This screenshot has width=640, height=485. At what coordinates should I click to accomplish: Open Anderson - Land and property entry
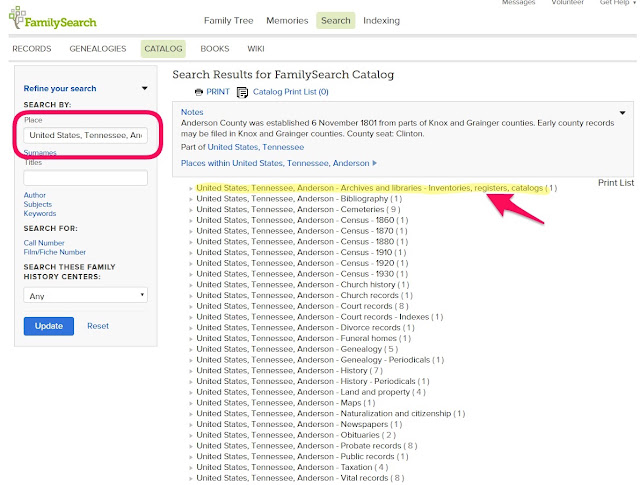tap(311, 392)
